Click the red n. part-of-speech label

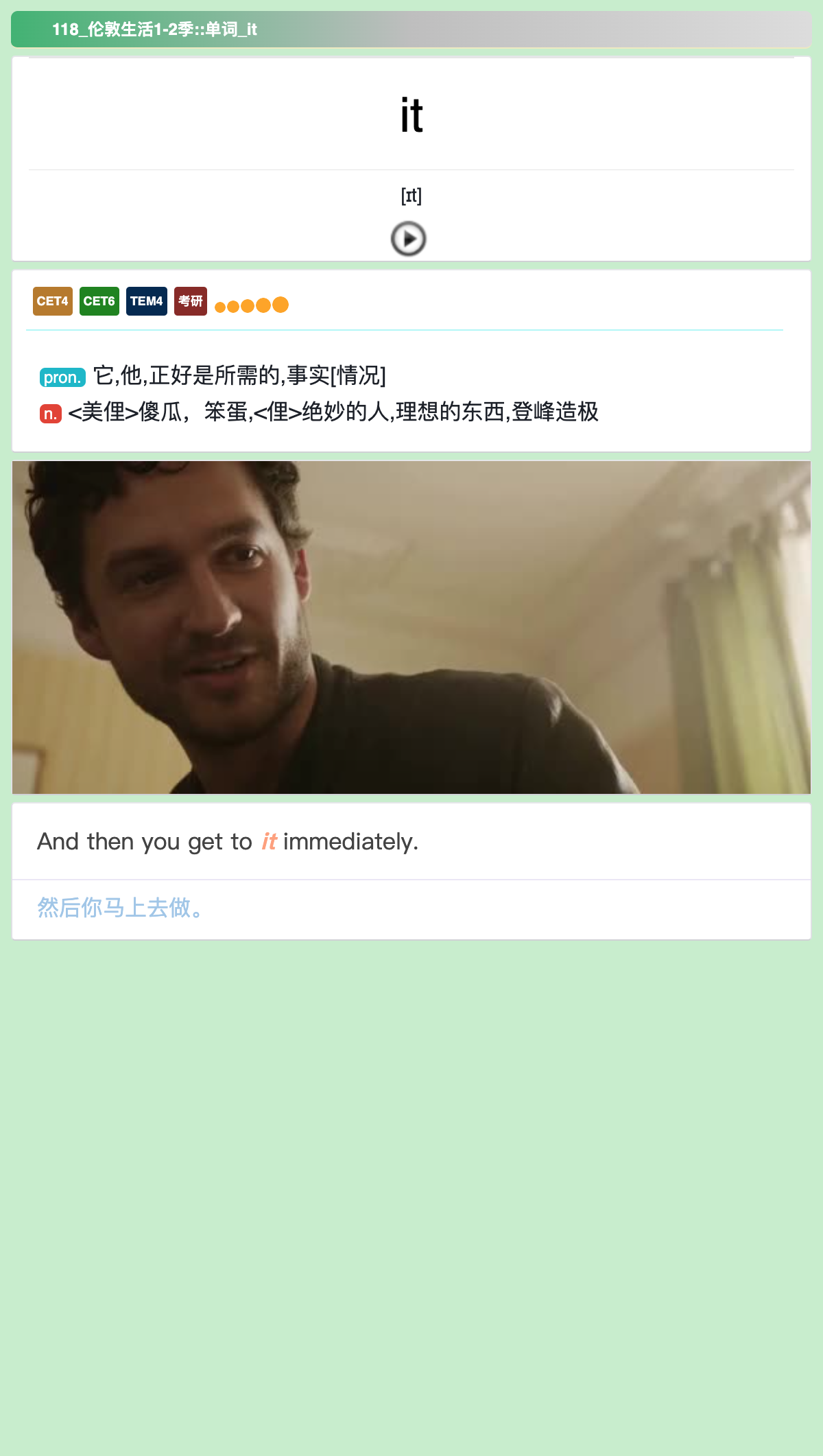[x=51, y=414]
